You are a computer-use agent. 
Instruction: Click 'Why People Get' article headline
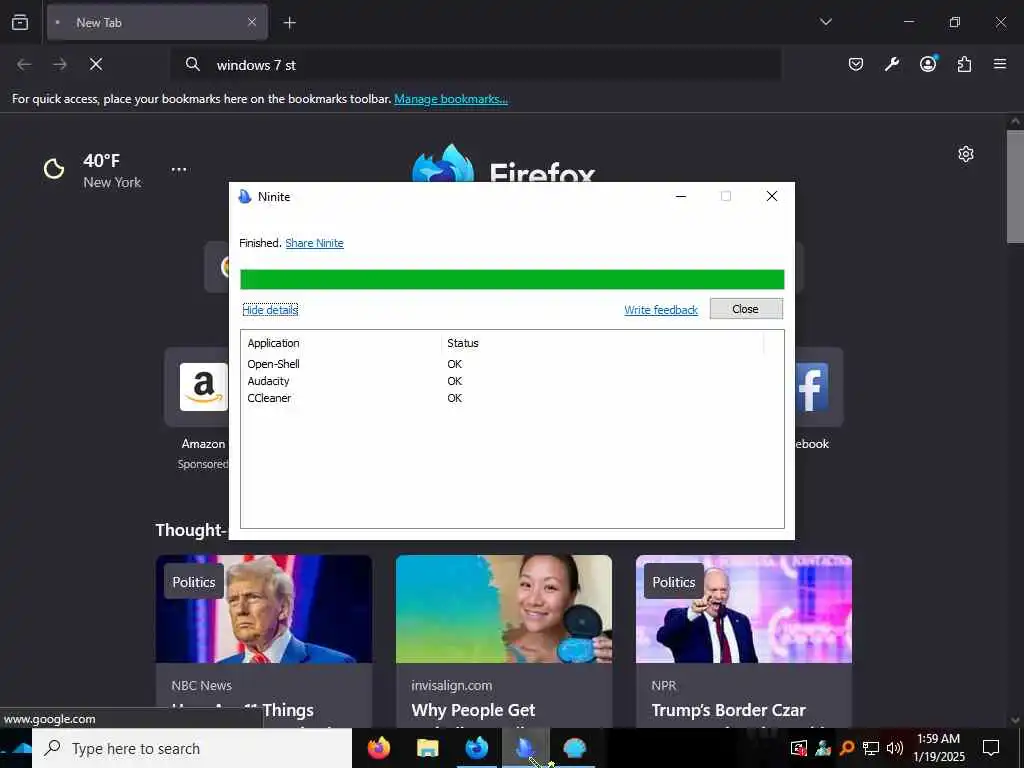[x=473, y=710]
